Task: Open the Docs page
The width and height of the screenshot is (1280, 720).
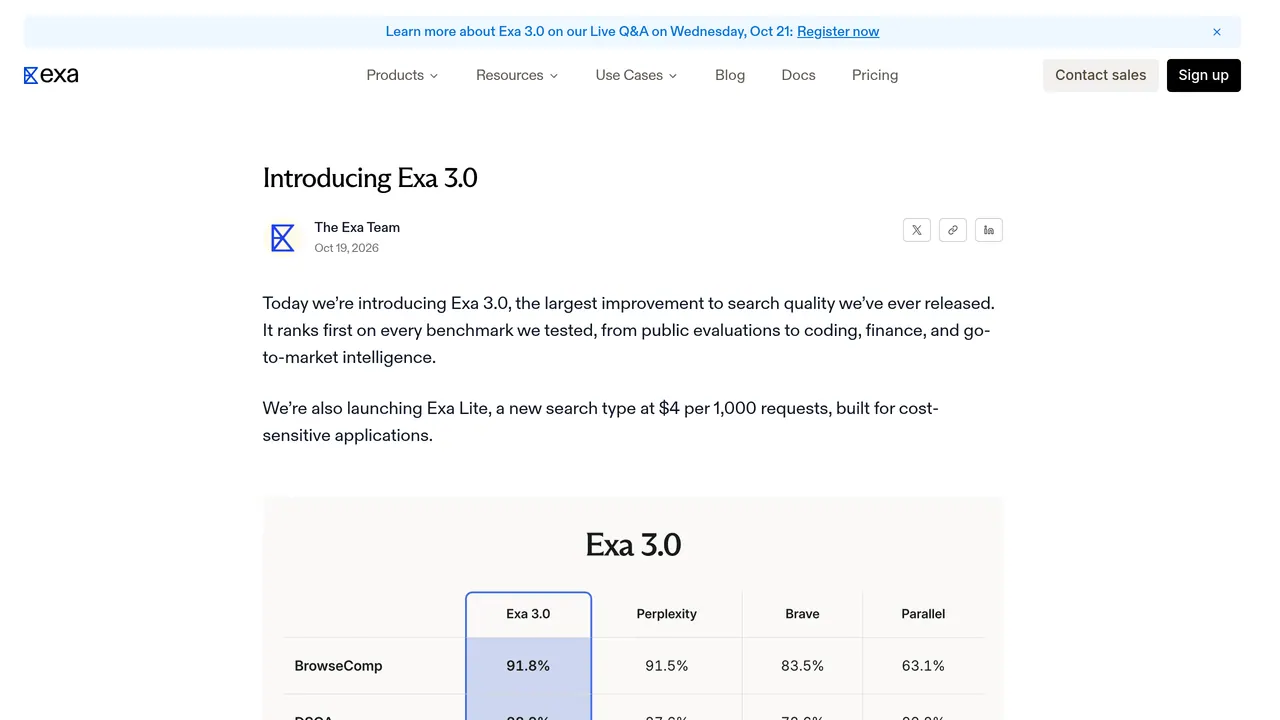Action: (798, 75)
